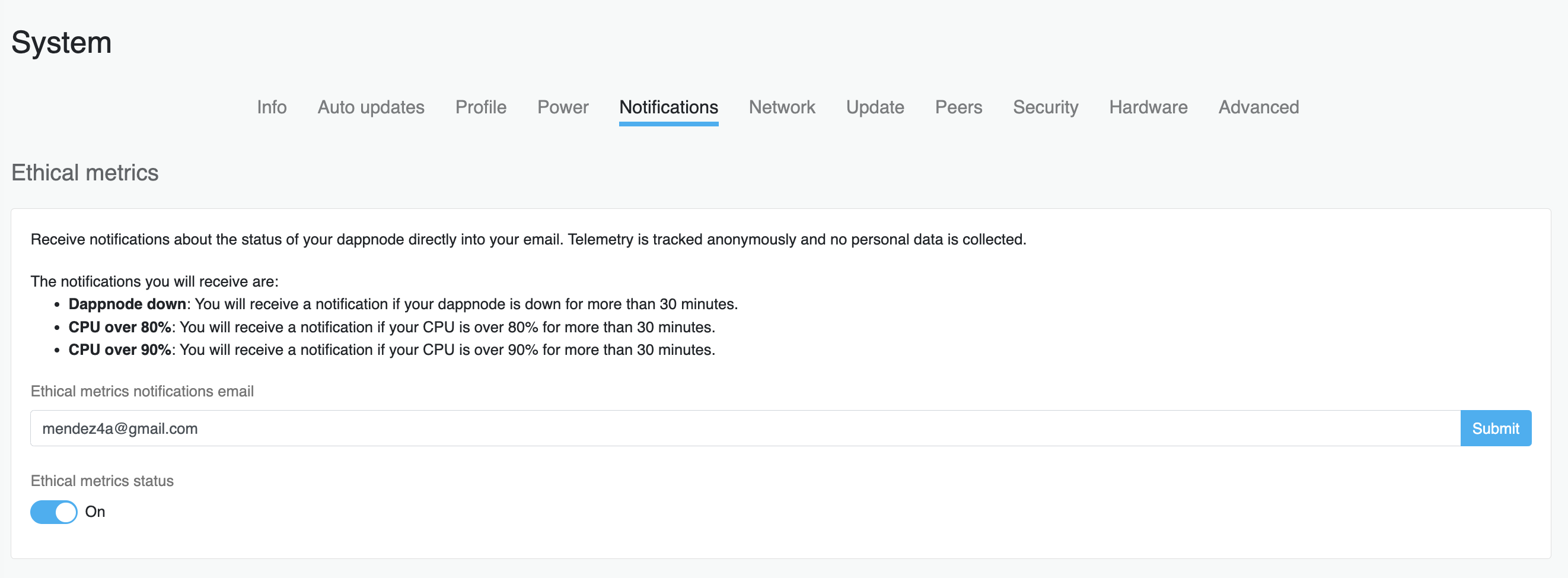Image resolution: width=1568 pixels, height=578 pixels.
Task: Click the On label beside the toggle
Action: (x=95, y=512)
